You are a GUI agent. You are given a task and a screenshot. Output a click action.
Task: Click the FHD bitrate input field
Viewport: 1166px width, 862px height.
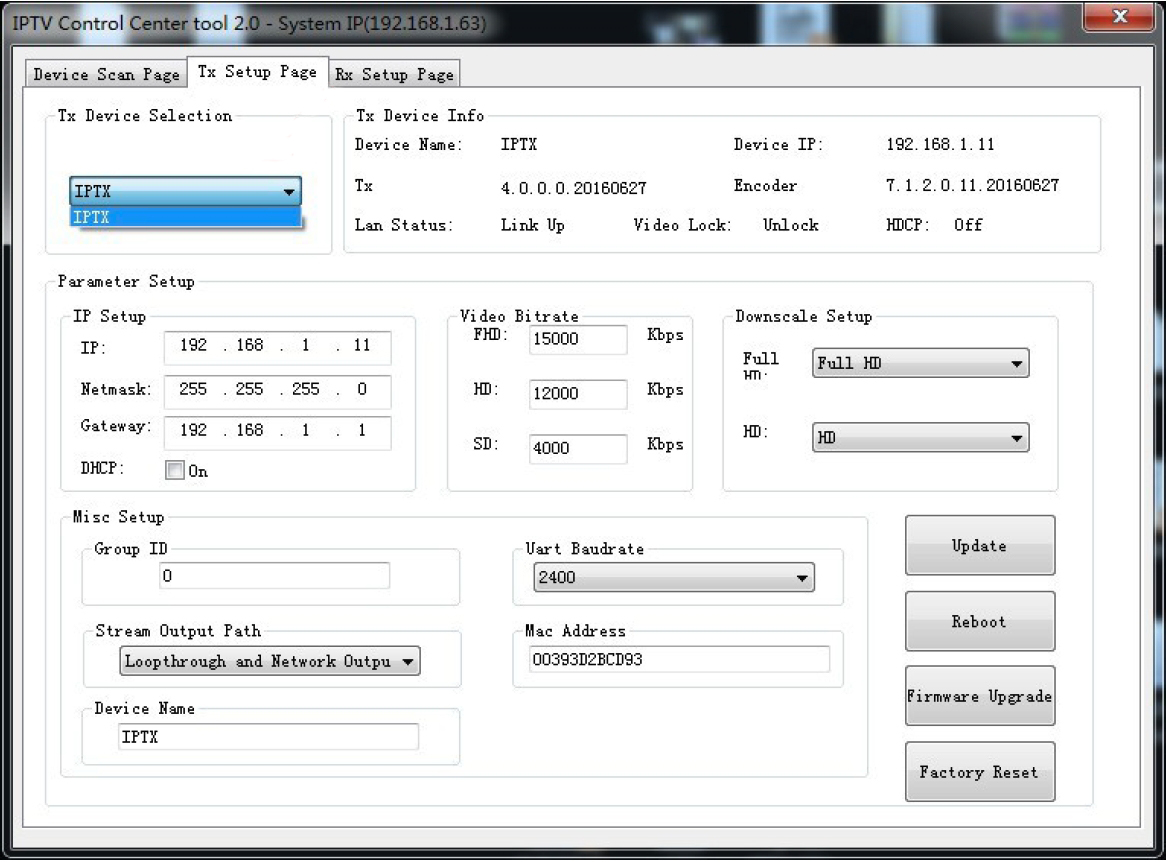coord(577,339)
